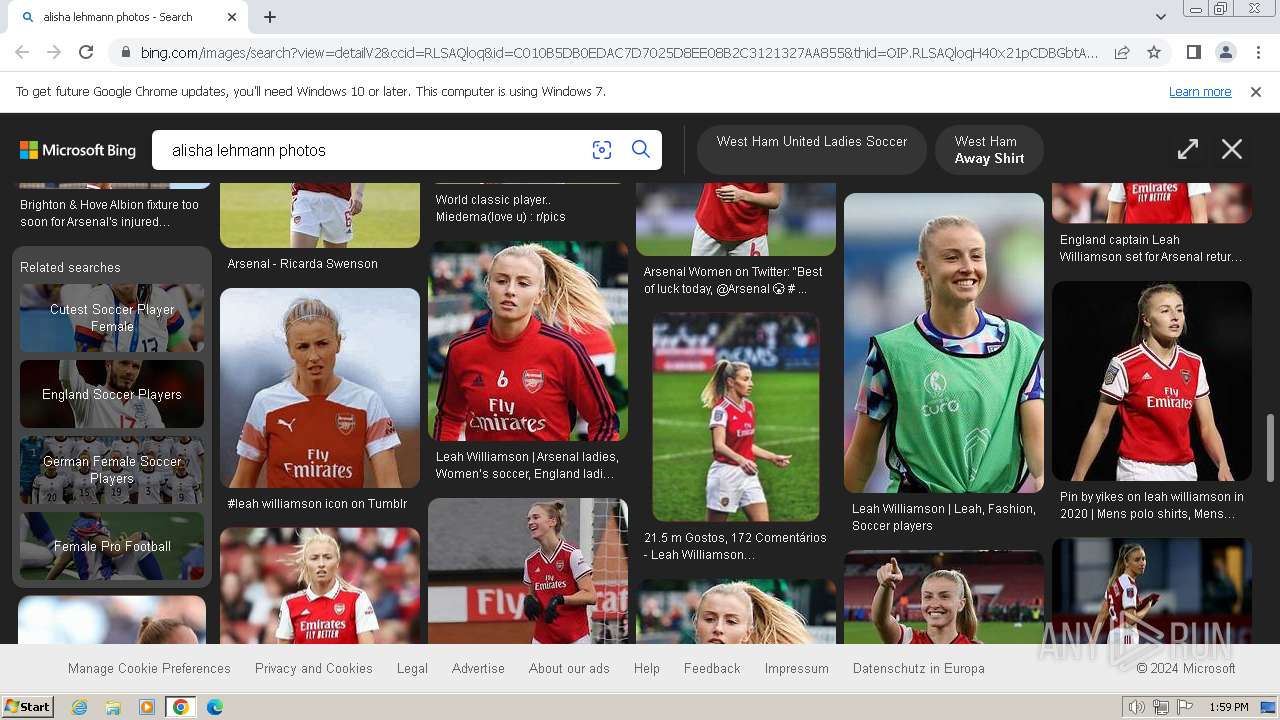Launch Internet Explorer from the taskbar
This screenshot has width=1280, height=720.
click(x=79, y=707)
